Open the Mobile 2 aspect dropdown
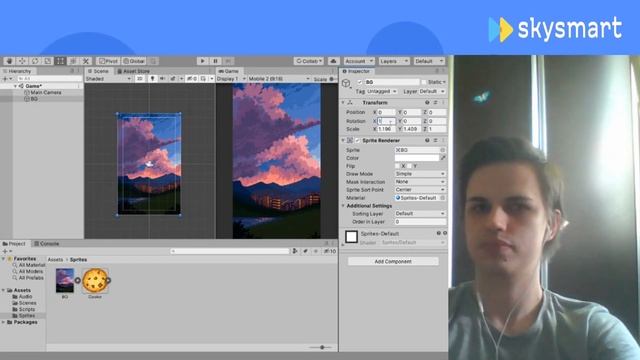 280,79
